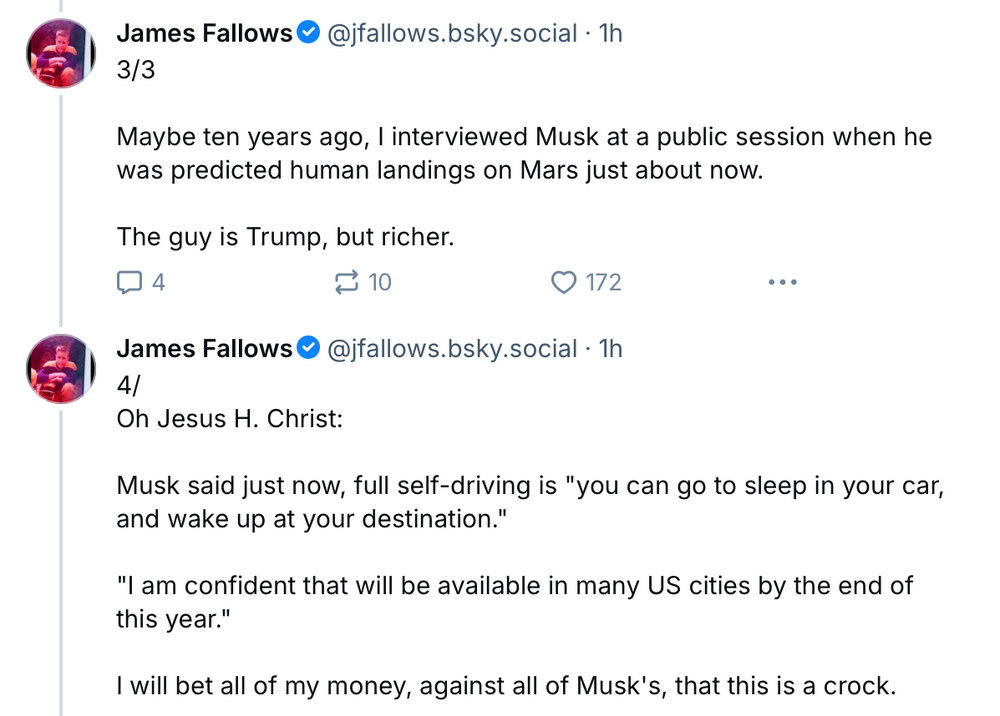Click the James Fallows name on the 4/ post
1000x716 pixels.
[x=204, y=348]
